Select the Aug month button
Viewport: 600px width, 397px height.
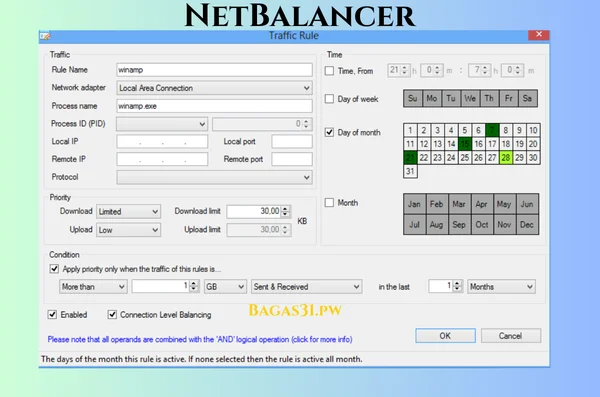click(437, 224)
